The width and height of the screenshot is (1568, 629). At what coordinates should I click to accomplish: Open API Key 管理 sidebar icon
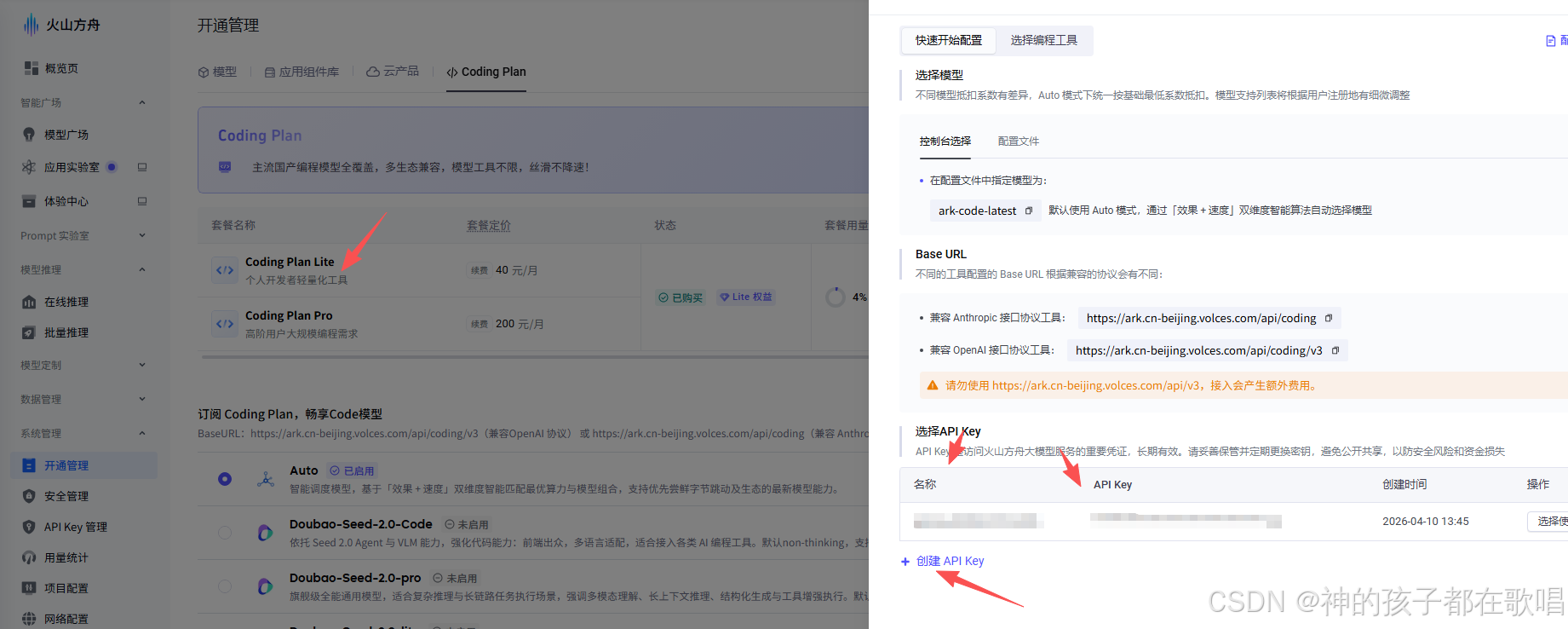coord(29,527)
